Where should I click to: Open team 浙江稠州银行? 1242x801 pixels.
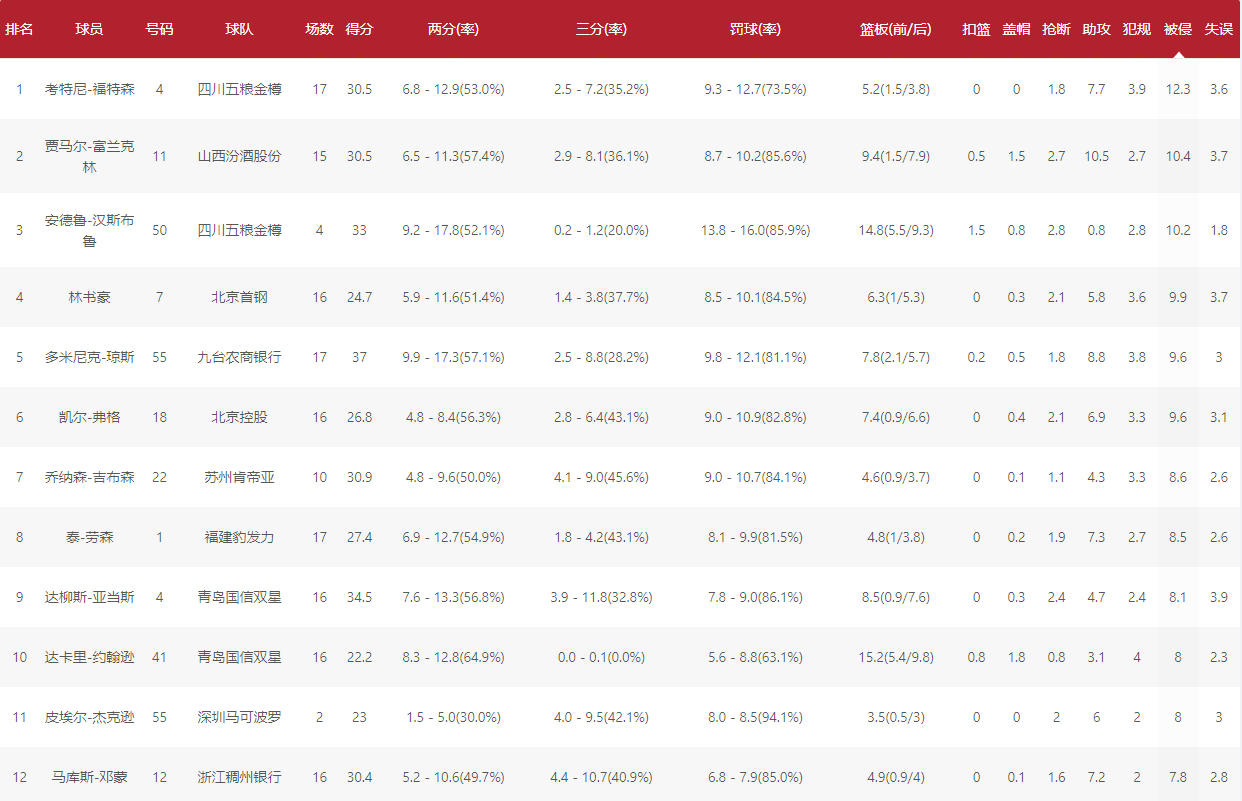pyautogui.click(x=239, y=777)
